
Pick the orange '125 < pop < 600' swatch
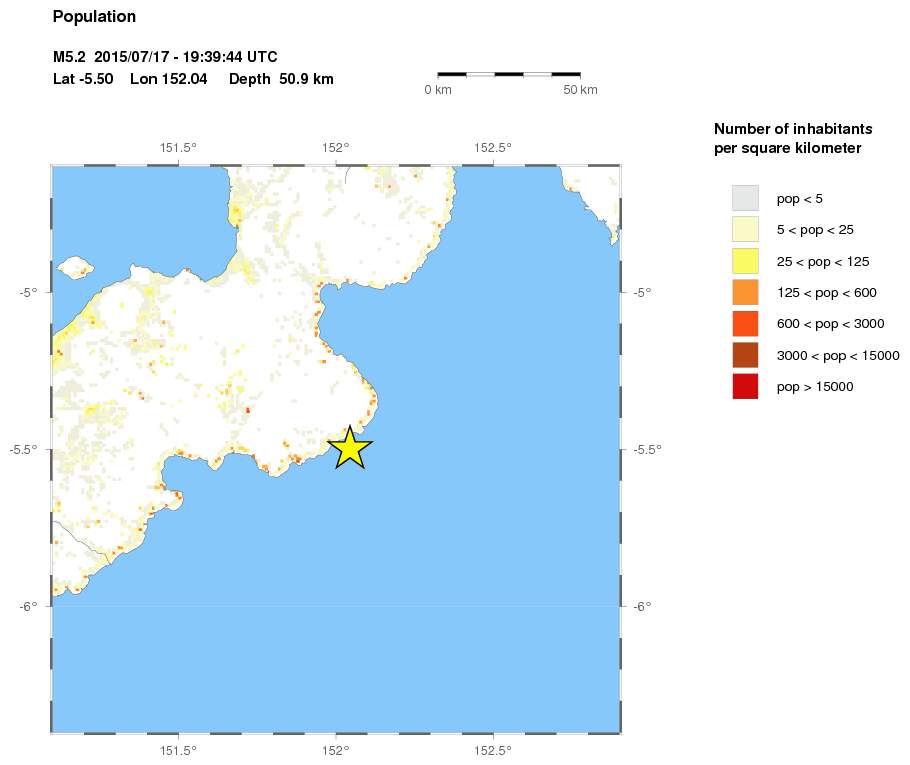pos(745,292)
